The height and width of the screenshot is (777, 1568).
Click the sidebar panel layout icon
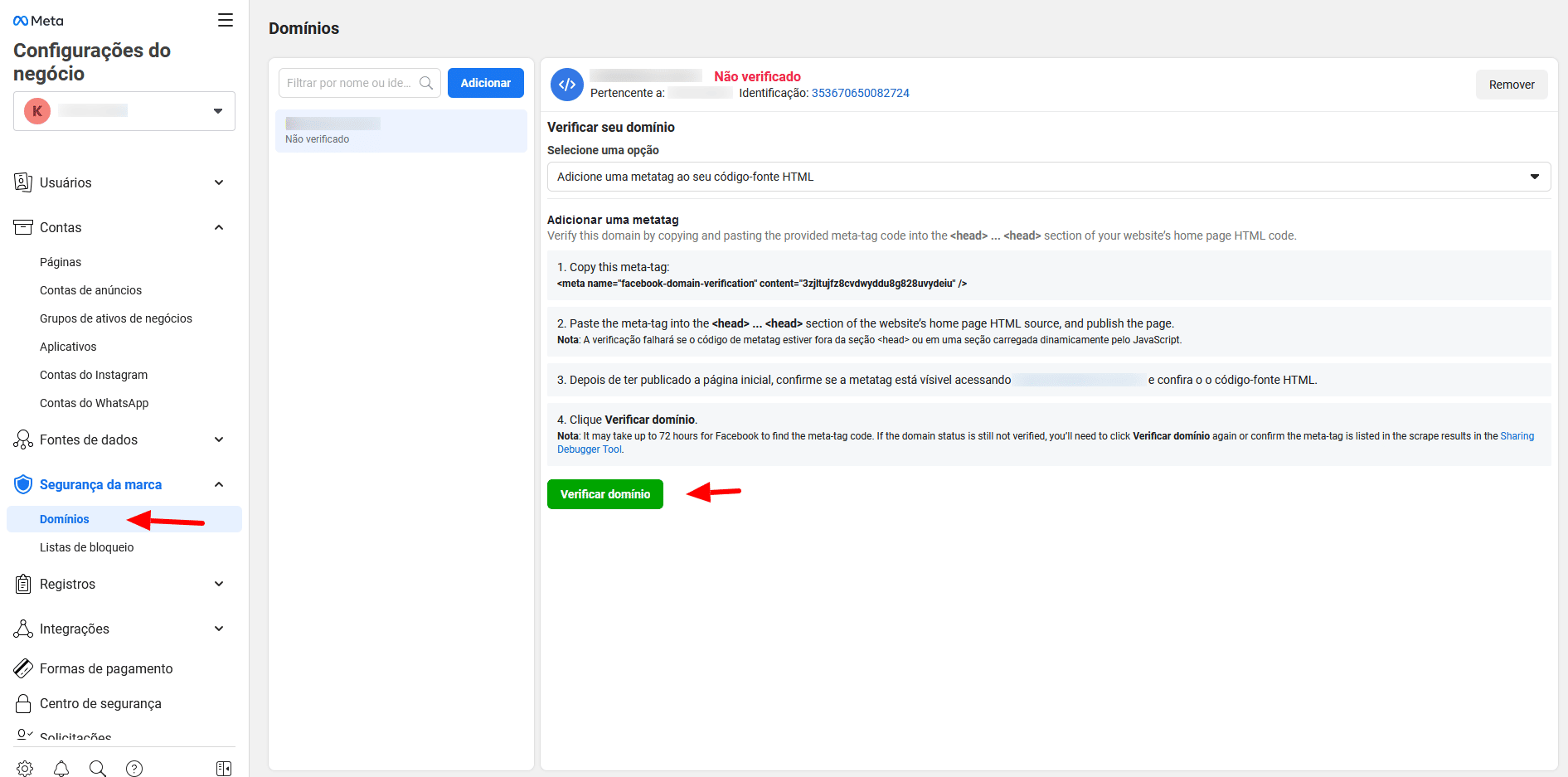click(224, 769)
